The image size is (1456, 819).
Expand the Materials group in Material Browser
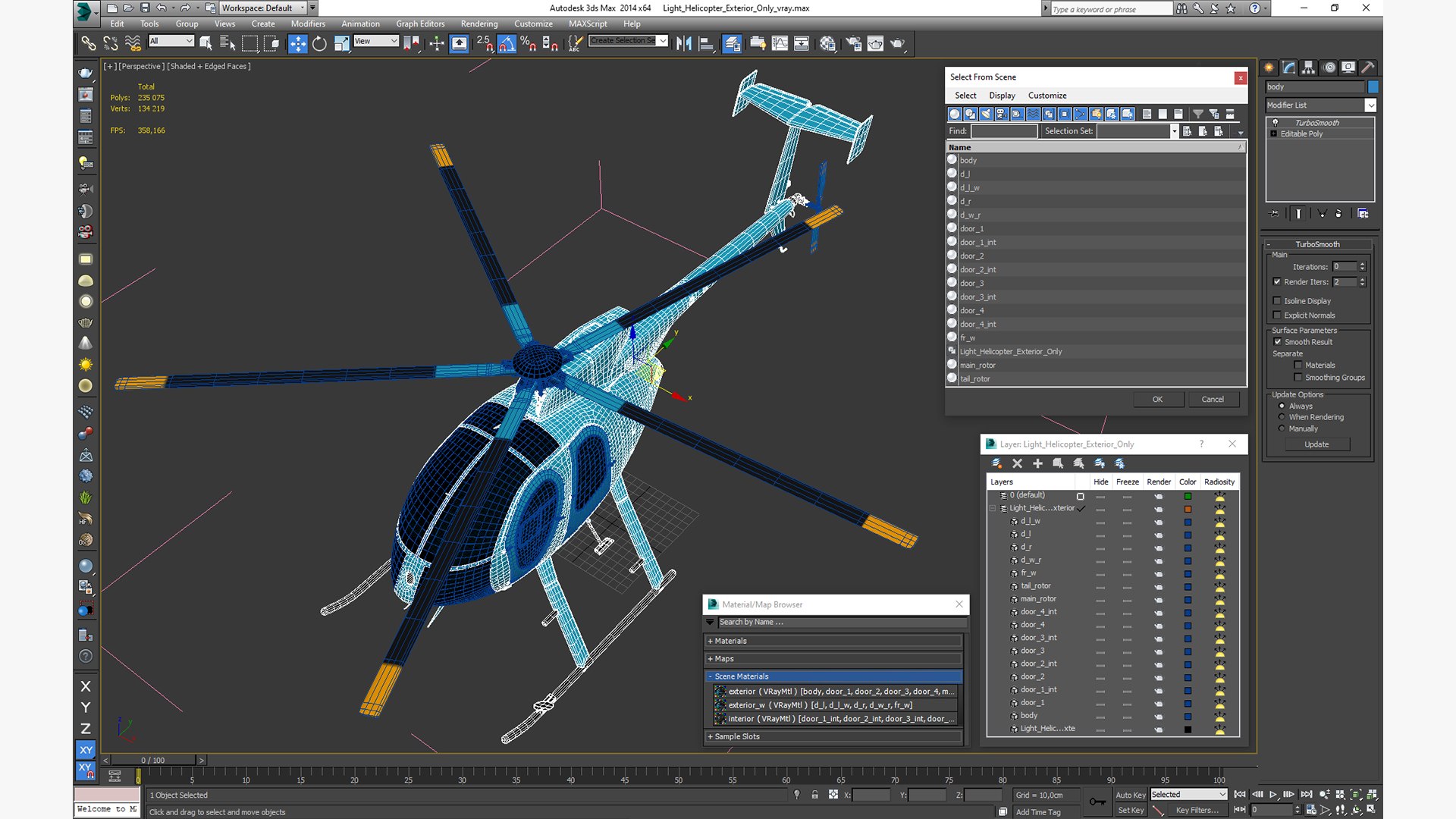coord(834,641)
